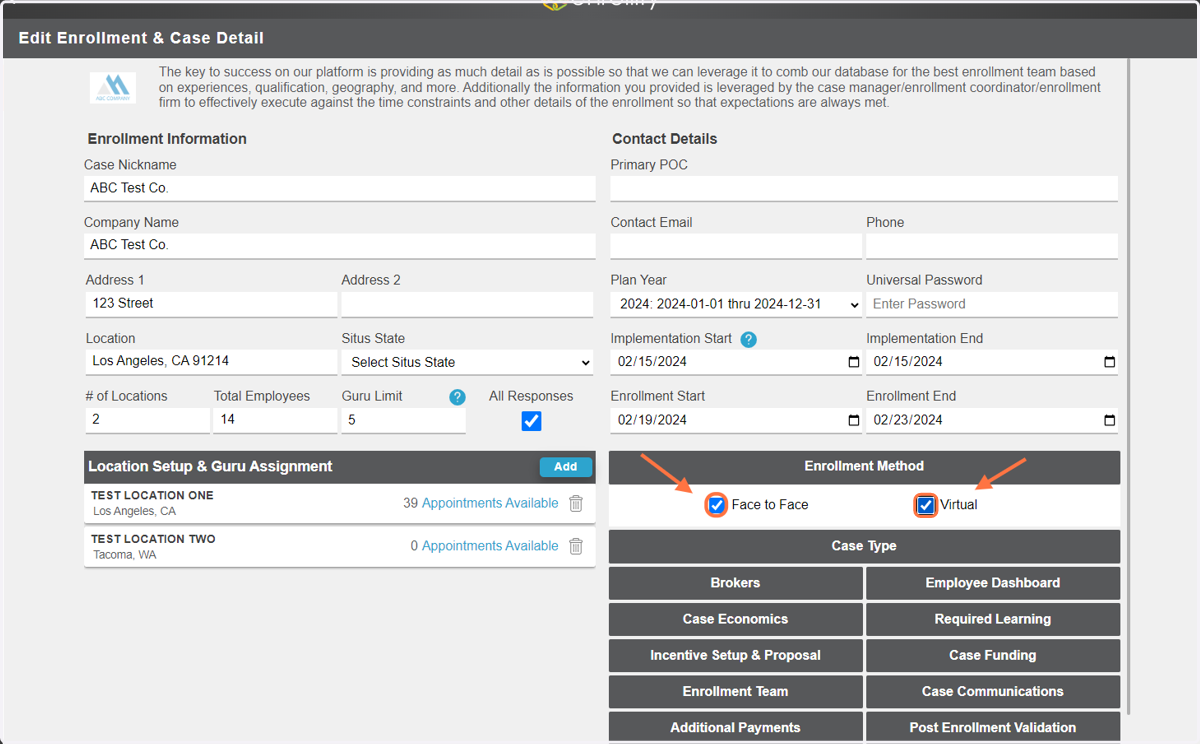Open the Case Communications section
1200x744 pixels.
coord(993,691)
